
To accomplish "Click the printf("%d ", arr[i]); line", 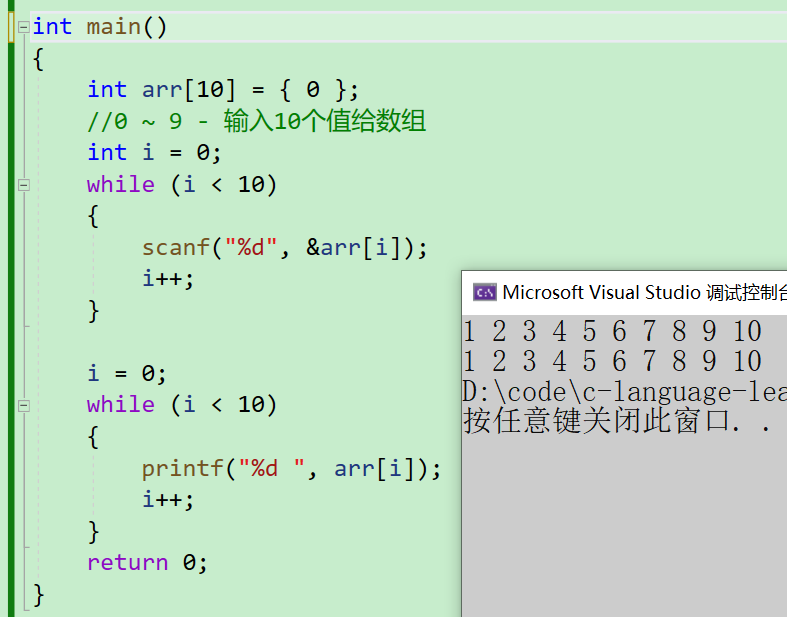I will (291, 468).
